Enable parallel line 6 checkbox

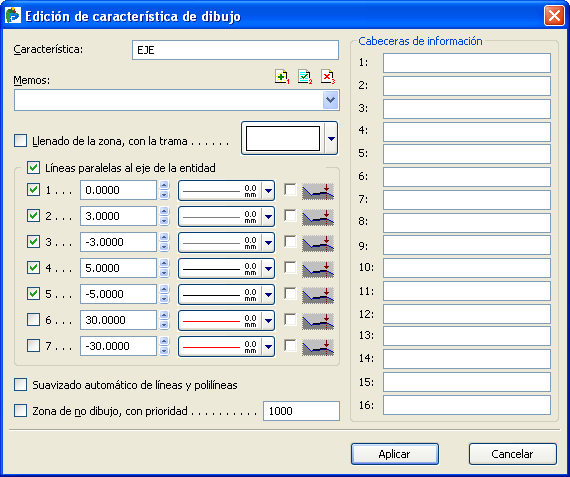pos(33,320)
